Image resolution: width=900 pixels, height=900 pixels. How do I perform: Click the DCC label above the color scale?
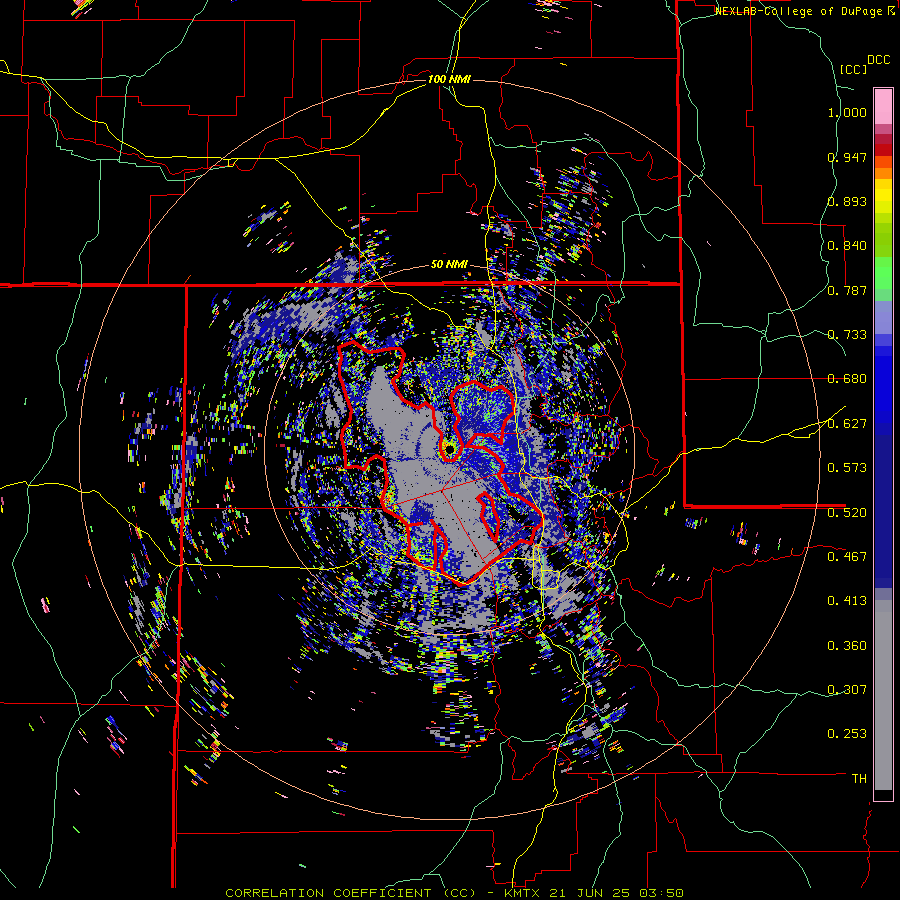(x=878, y=60)
